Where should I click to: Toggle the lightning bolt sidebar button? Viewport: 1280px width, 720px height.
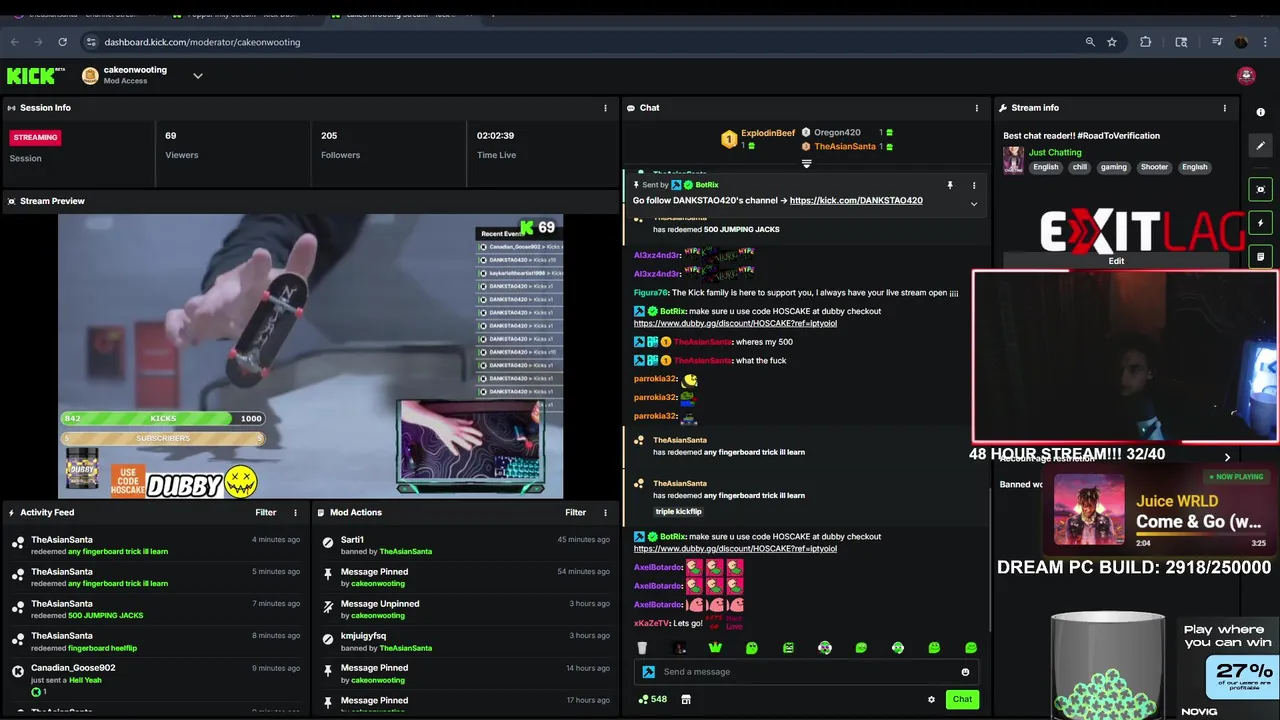tap(1261, 223)
